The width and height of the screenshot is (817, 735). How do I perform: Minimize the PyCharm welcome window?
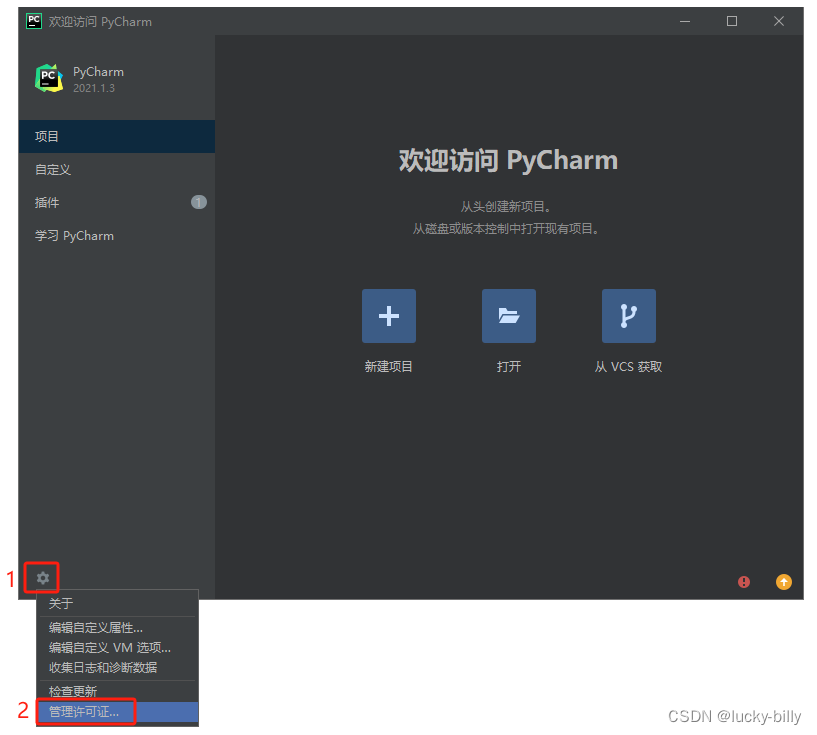point(685,21)
